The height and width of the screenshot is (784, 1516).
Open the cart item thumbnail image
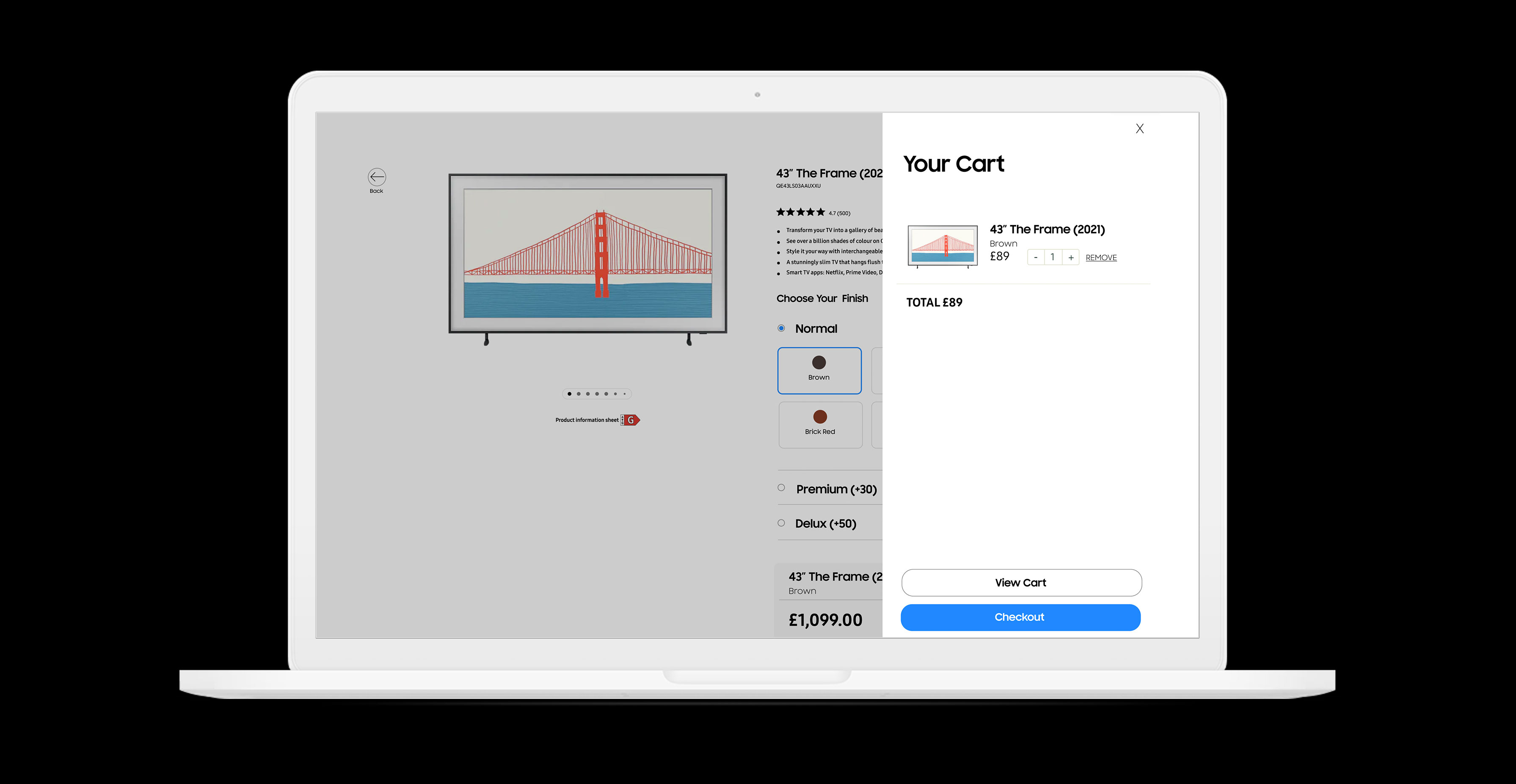(x=943, y=246)
